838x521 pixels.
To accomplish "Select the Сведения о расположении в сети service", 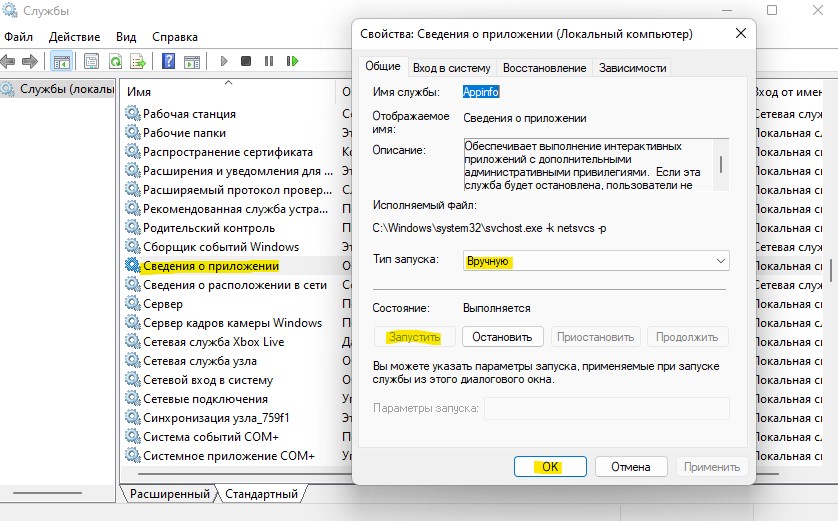I will pyautogui.click(x=235, y=284).
